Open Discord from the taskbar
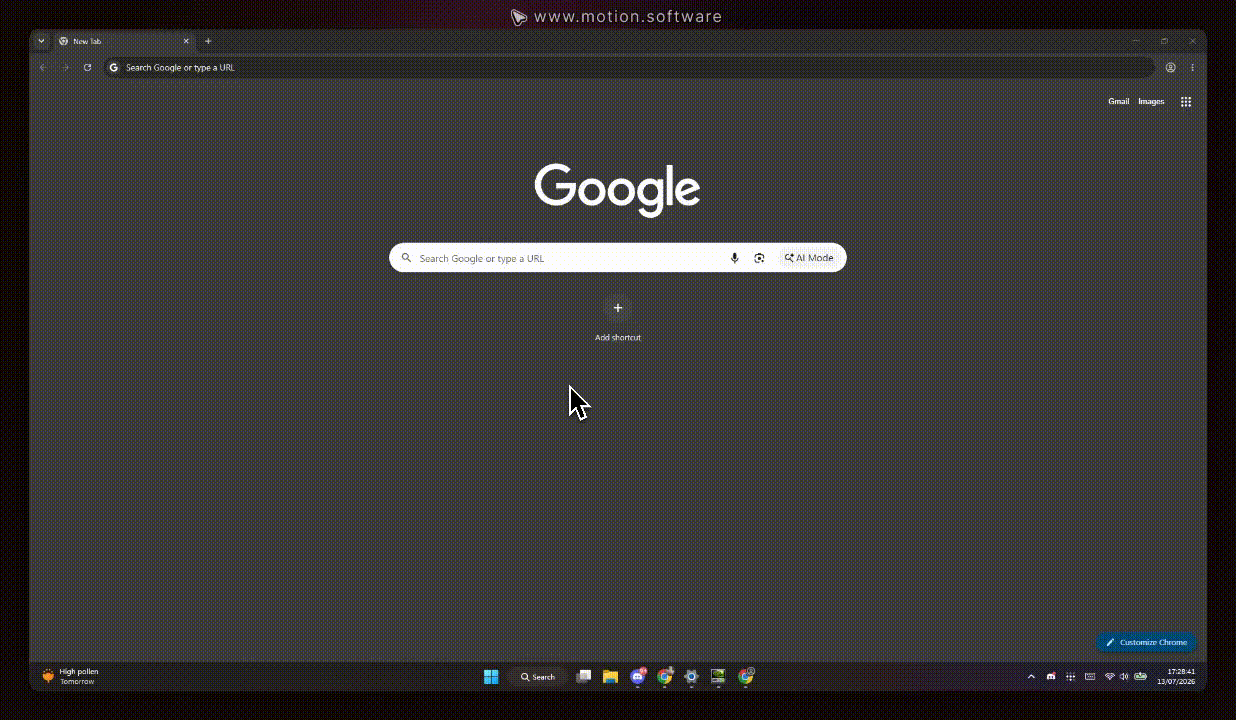The width and height of the screenshot is (1236, 720). [638, 677]
